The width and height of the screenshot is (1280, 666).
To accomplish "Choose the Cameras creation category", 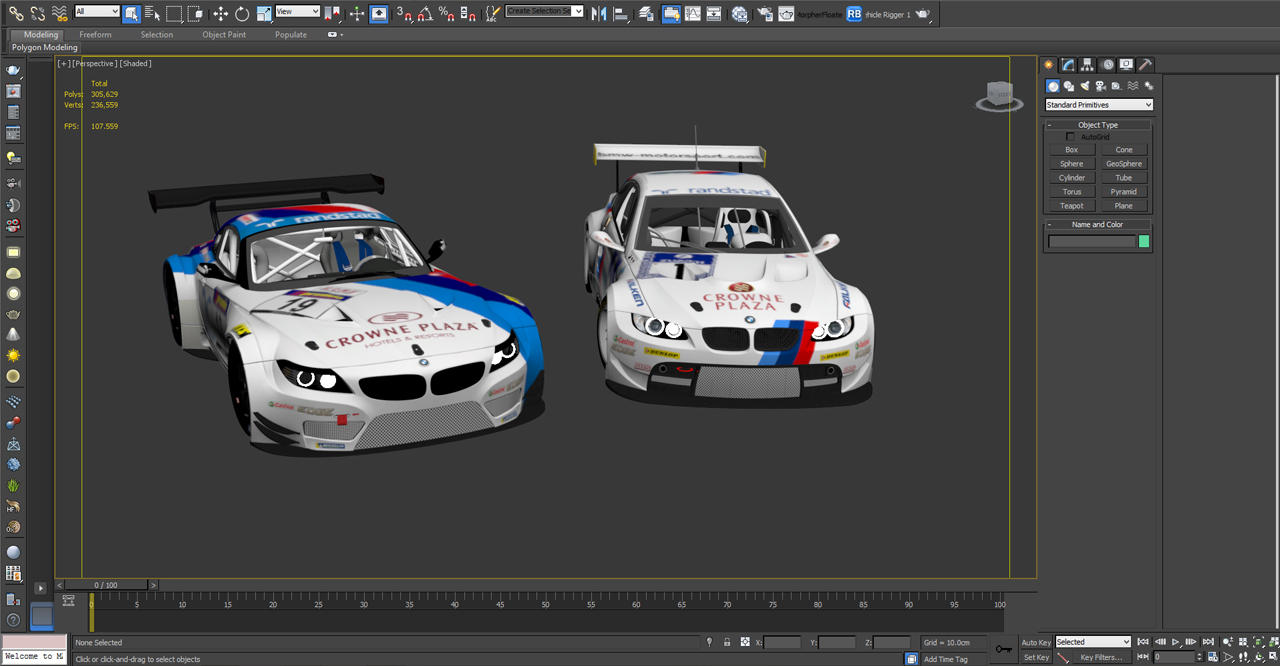I will click(x=1100, y=87).
